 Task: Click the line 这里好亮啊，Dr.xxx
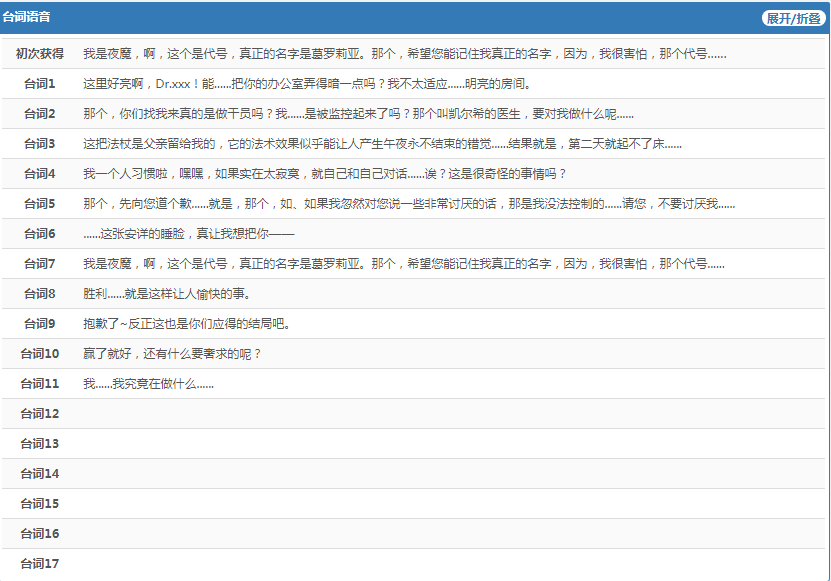(307, 84)
